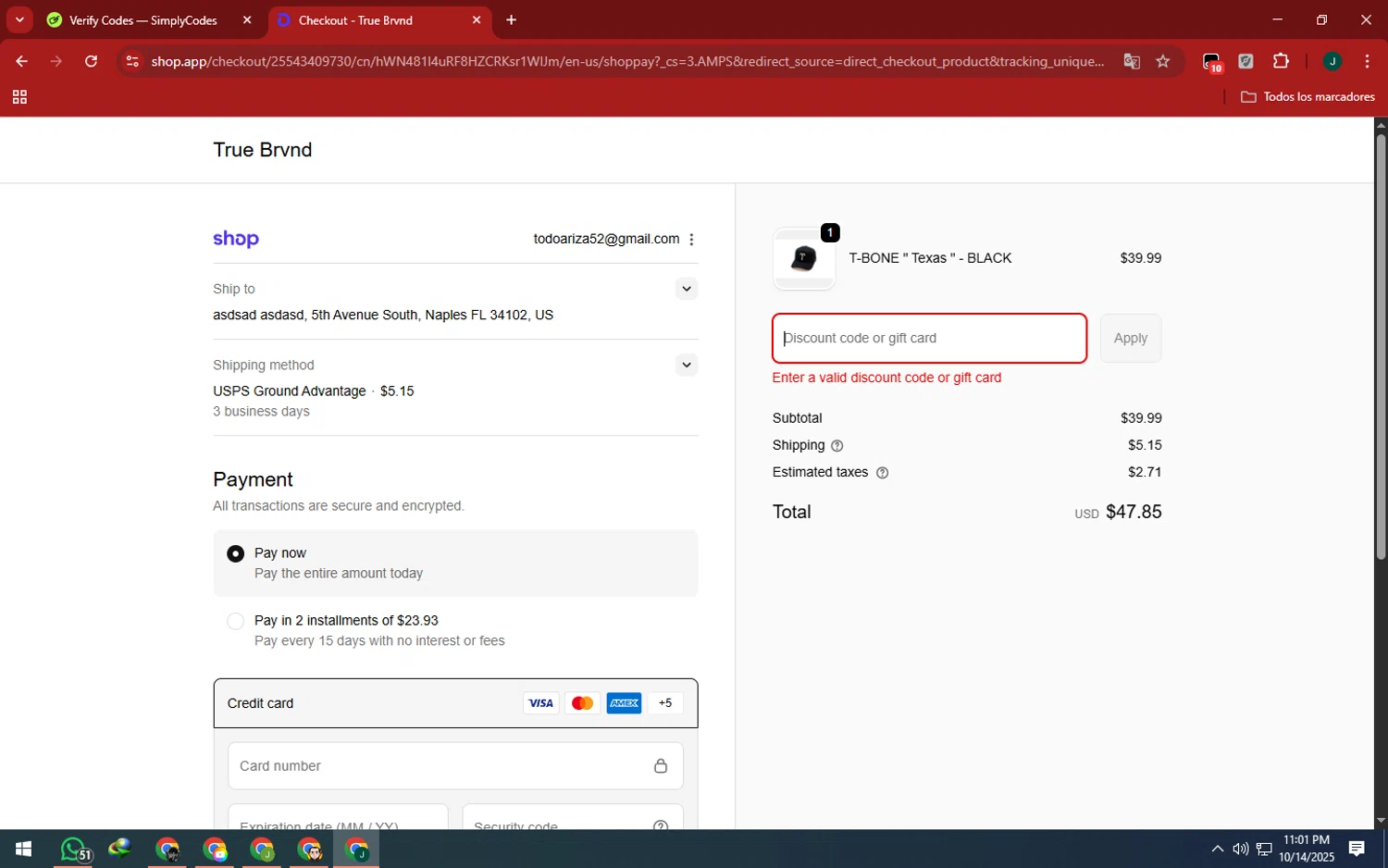Click the Shop logo
The width and height of the screenshot is (1388, 868).
tap(236, 239)
